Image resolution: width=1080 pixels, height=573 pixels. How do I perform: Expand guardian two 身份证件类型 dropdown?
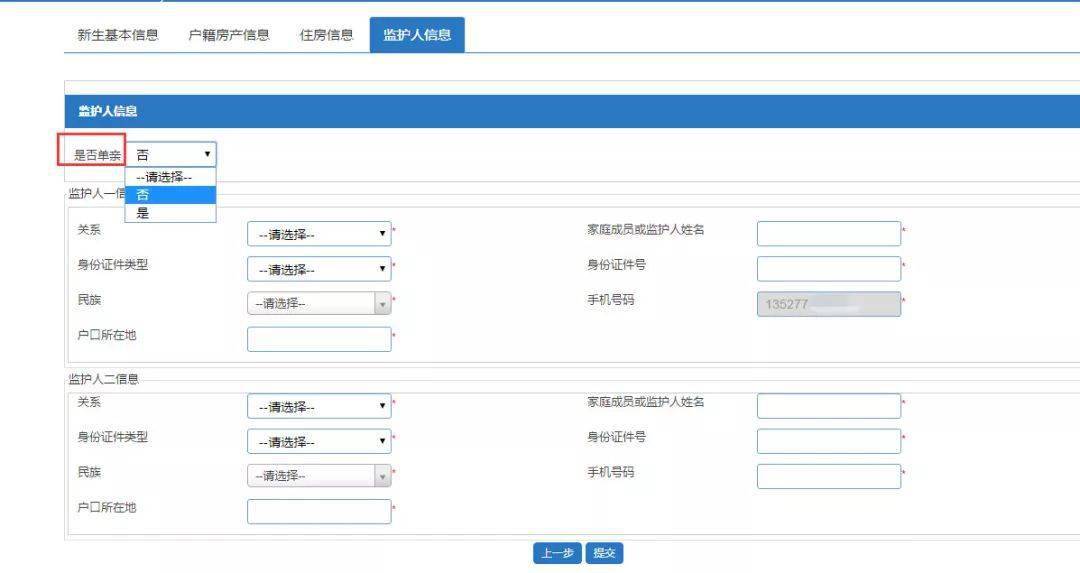[319, 441]
